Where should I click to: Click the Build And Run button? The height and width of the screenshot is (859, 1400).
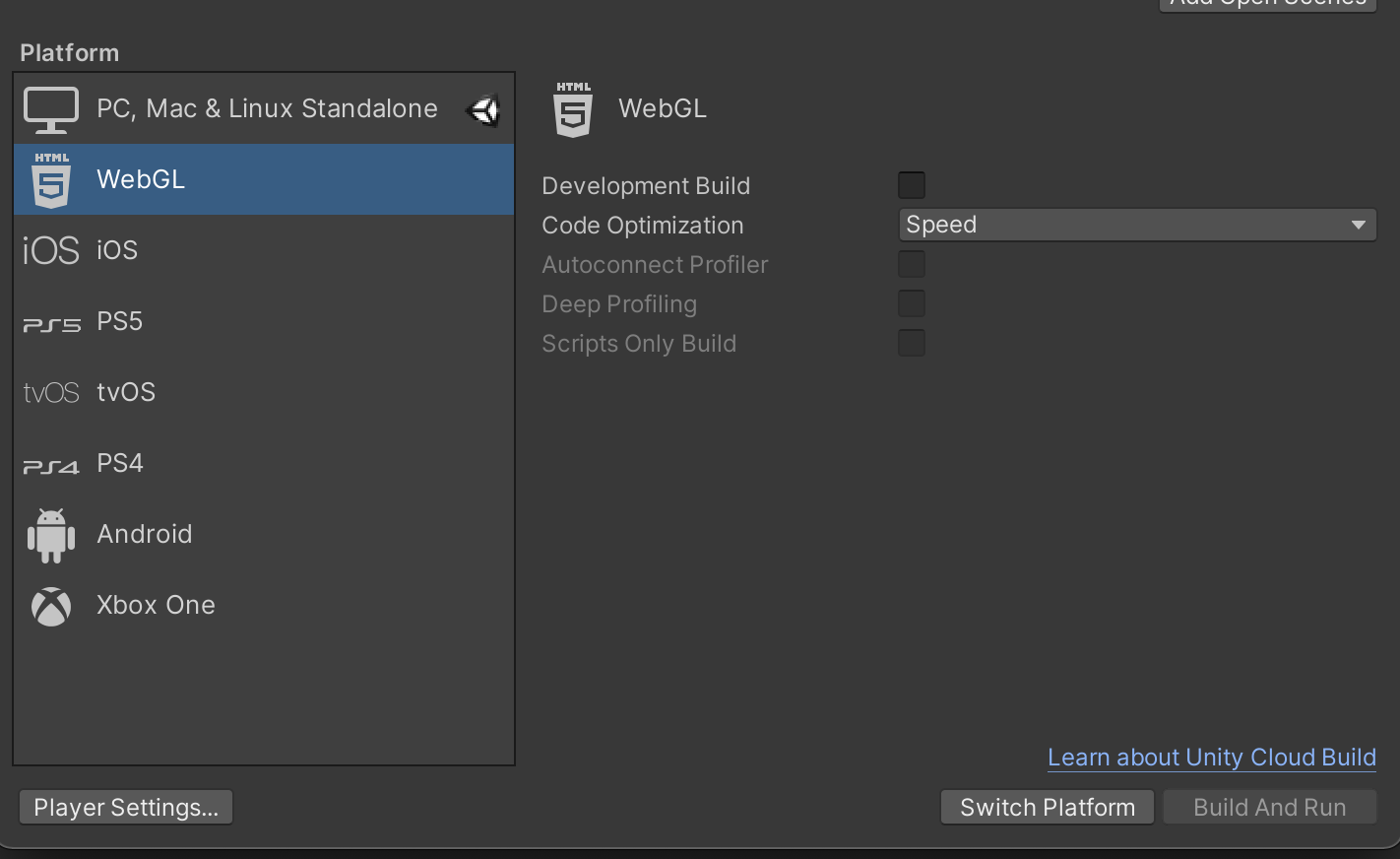pos(1269,807)
